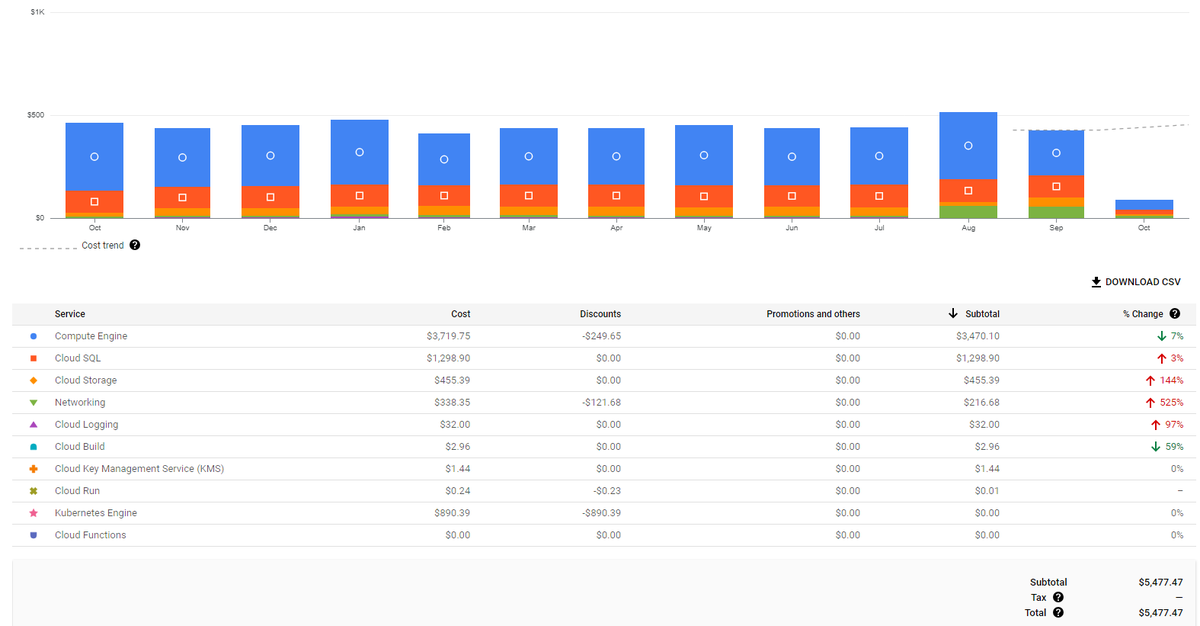Click the red up arrow beside 525%

click(1150, 402)
